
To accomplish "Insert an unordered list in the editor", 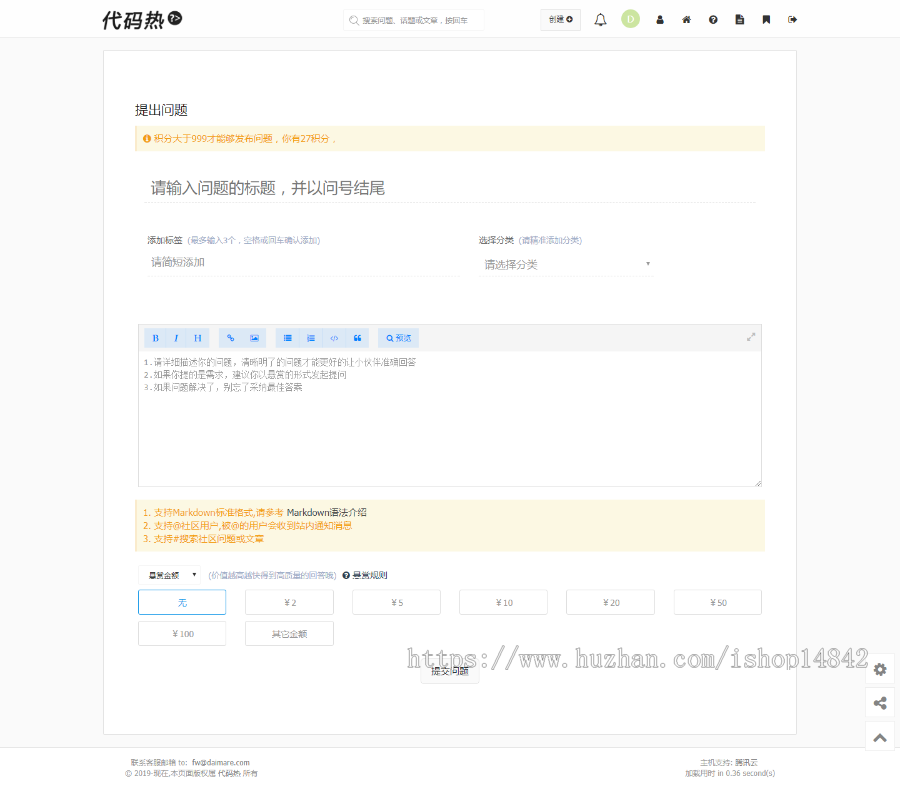I will click(290, 337).
